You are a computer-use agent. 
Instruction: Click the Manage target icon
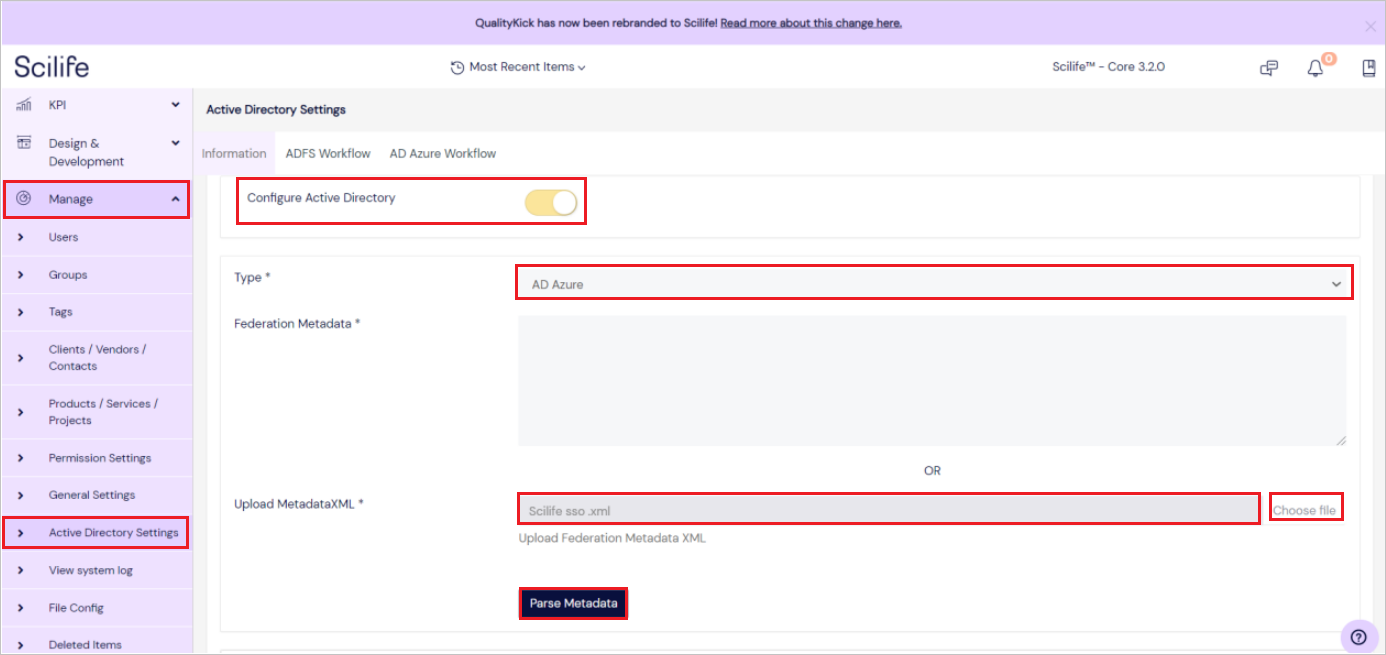[23, 198]
